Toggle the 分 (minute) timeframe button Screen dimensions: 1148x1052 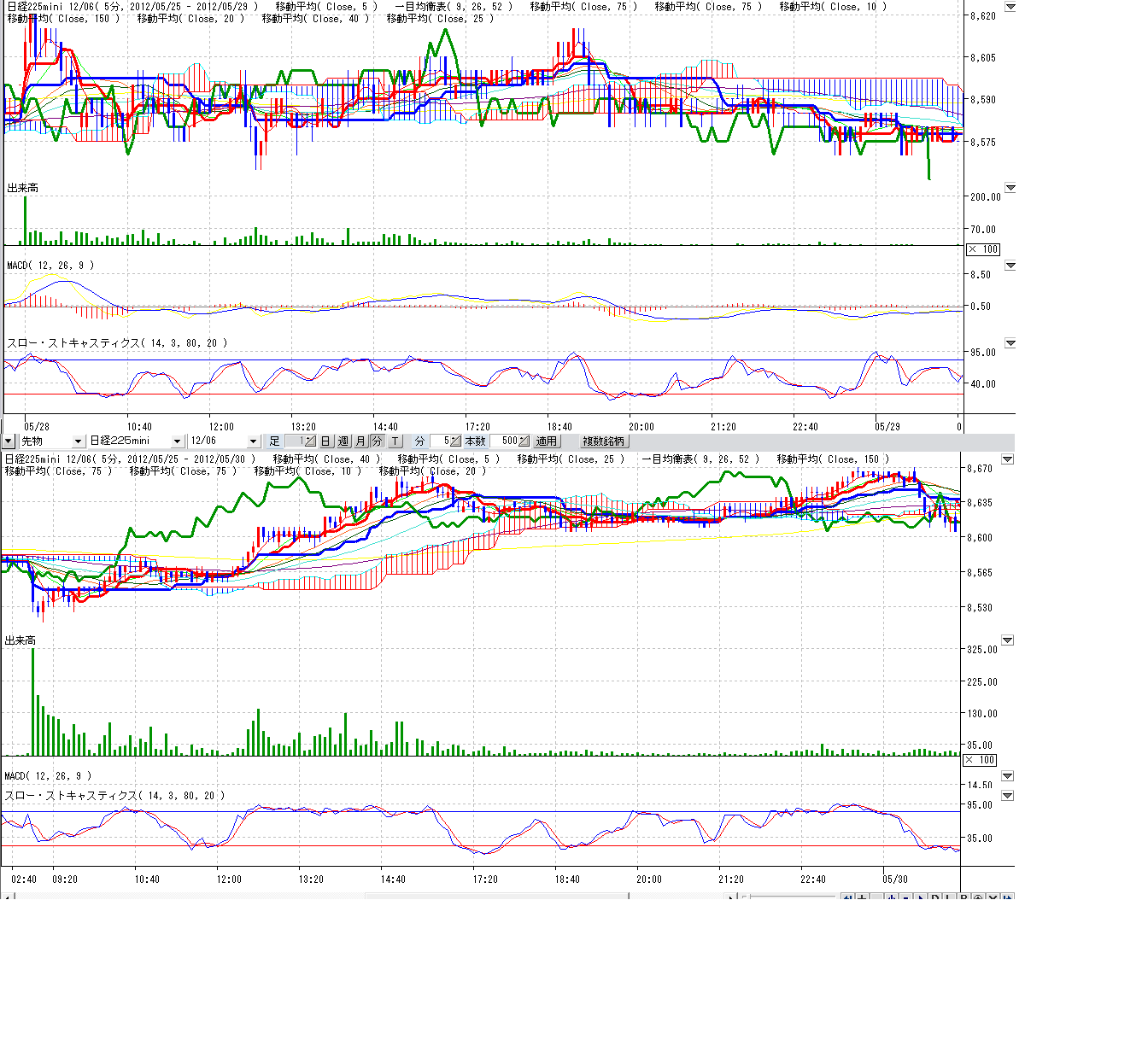(x=377, y=441)
